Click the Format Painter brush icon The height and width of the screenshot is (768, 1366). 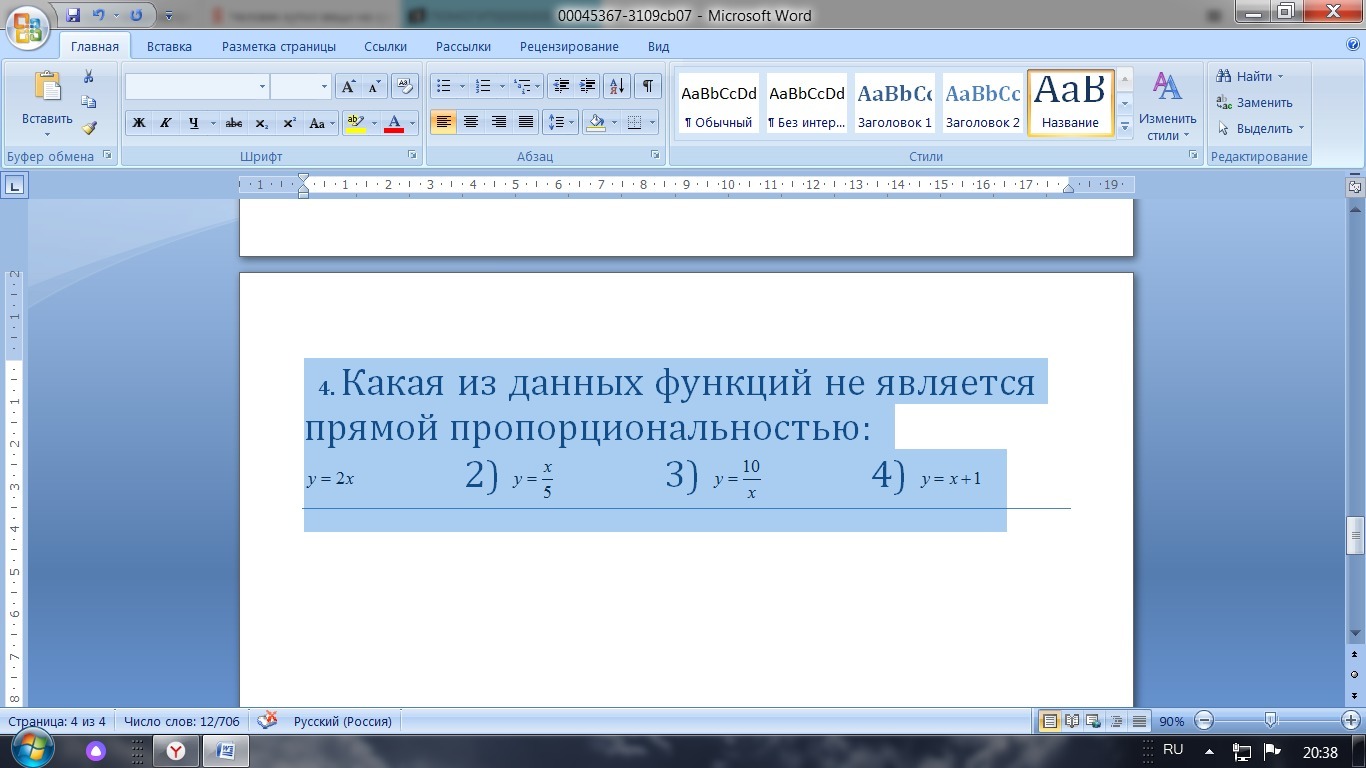89,128
